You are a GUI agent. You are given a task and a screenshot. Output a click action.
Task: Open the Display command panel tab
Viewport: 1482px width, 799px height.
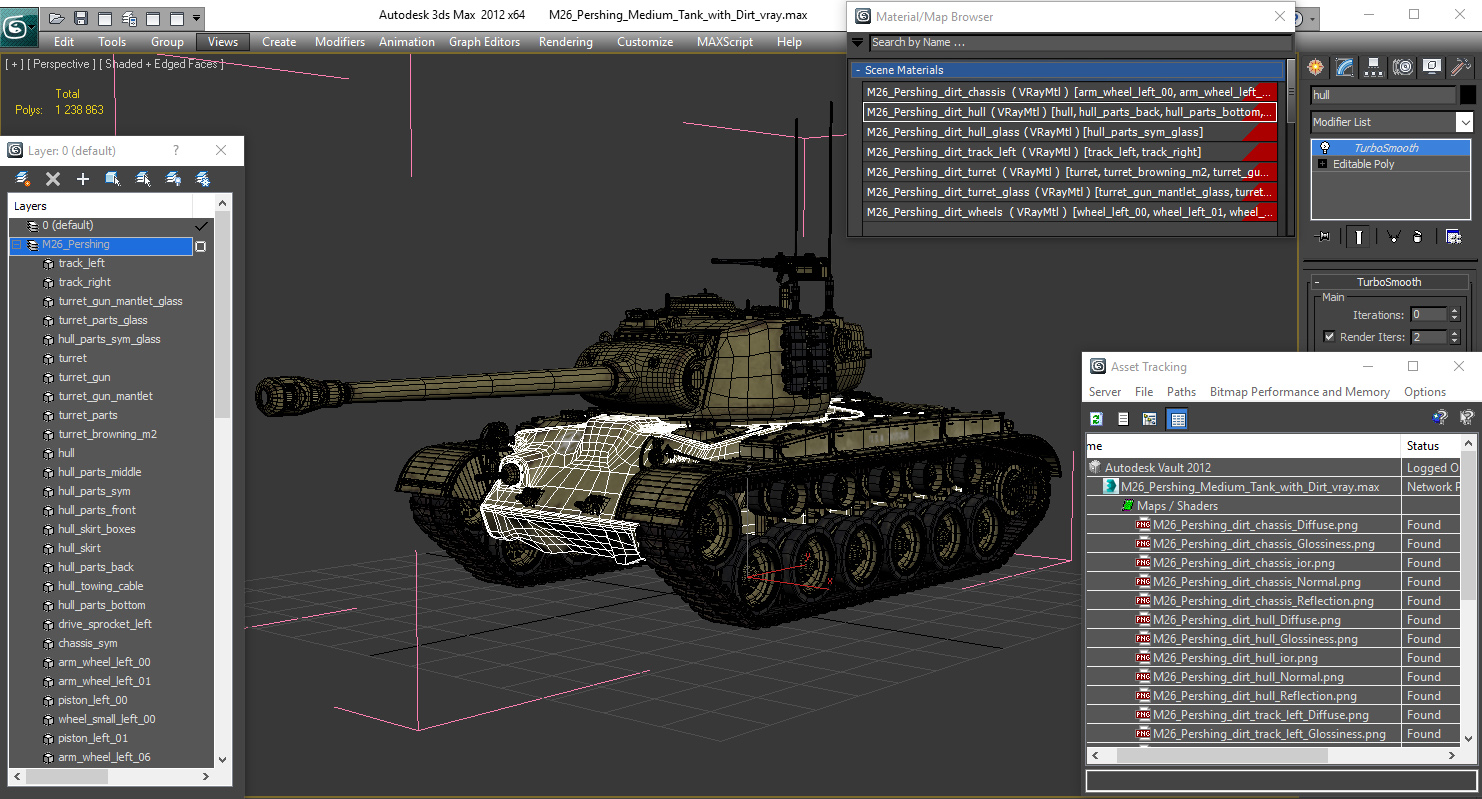point(1432,67)
